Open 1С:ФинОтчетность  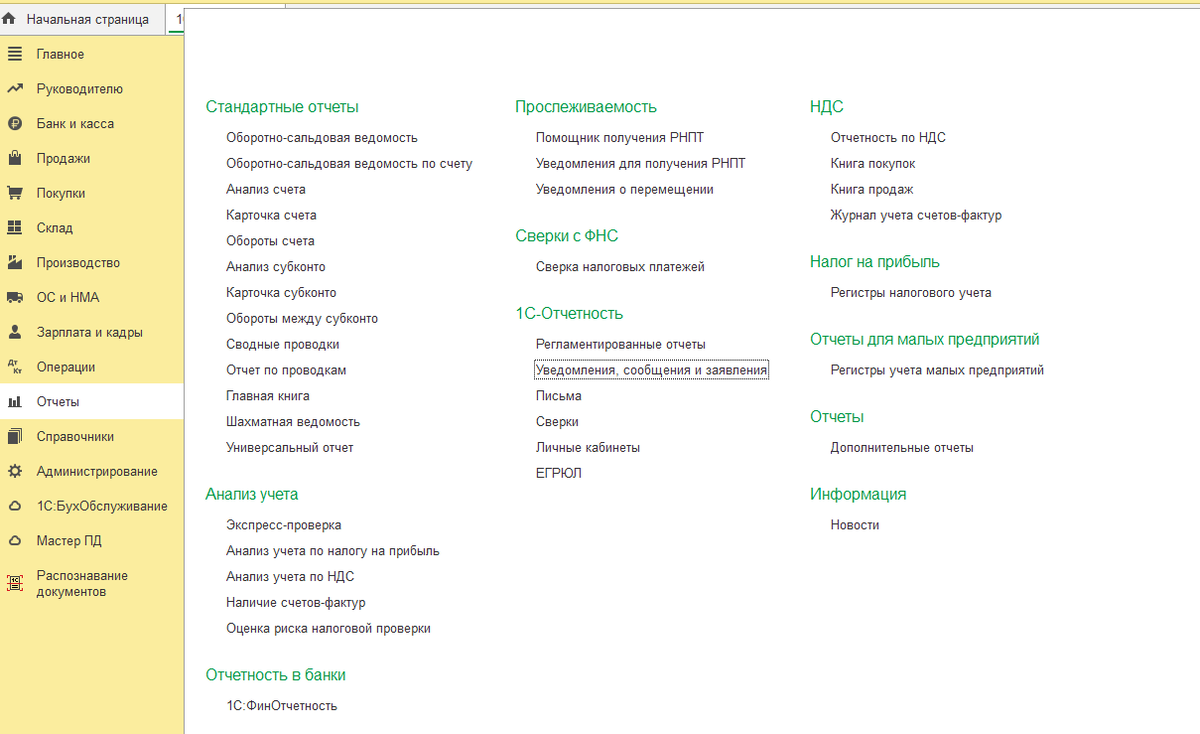click(282, 706)
